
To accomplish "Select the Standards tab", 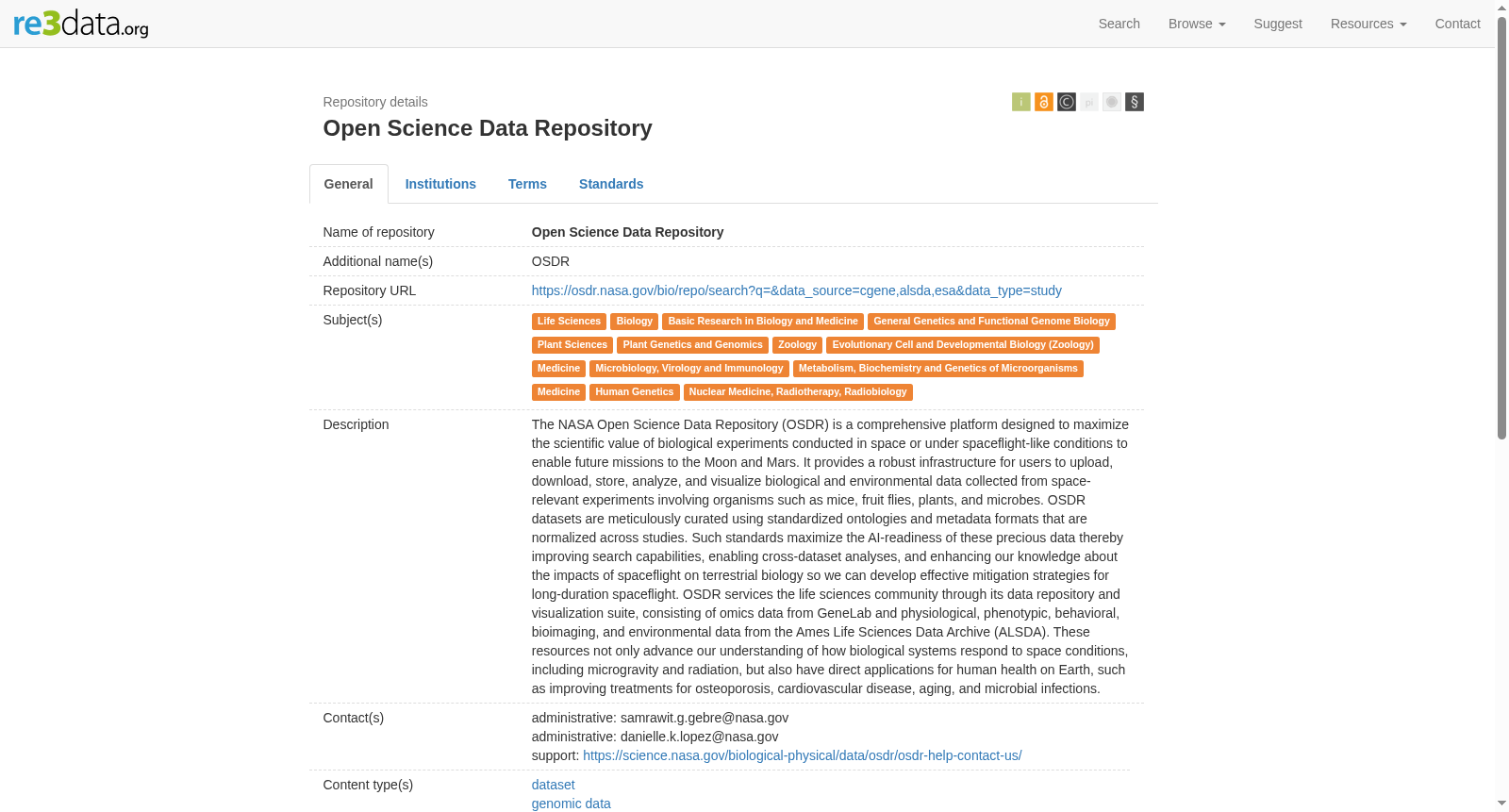I will point(611,184).
